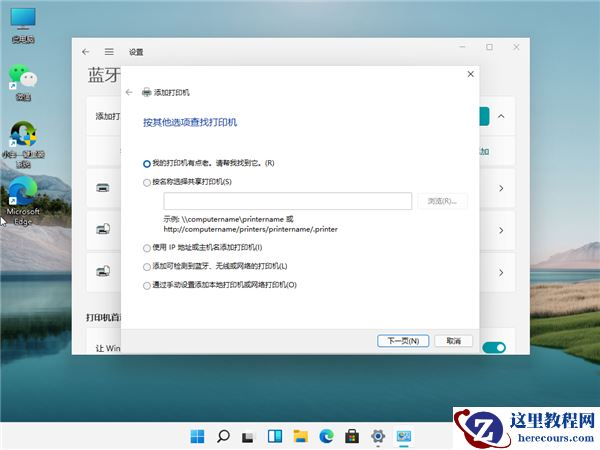Screen dimensions: 600x450
Task: Open the Windows Start menu
Action: click(197, 436)
